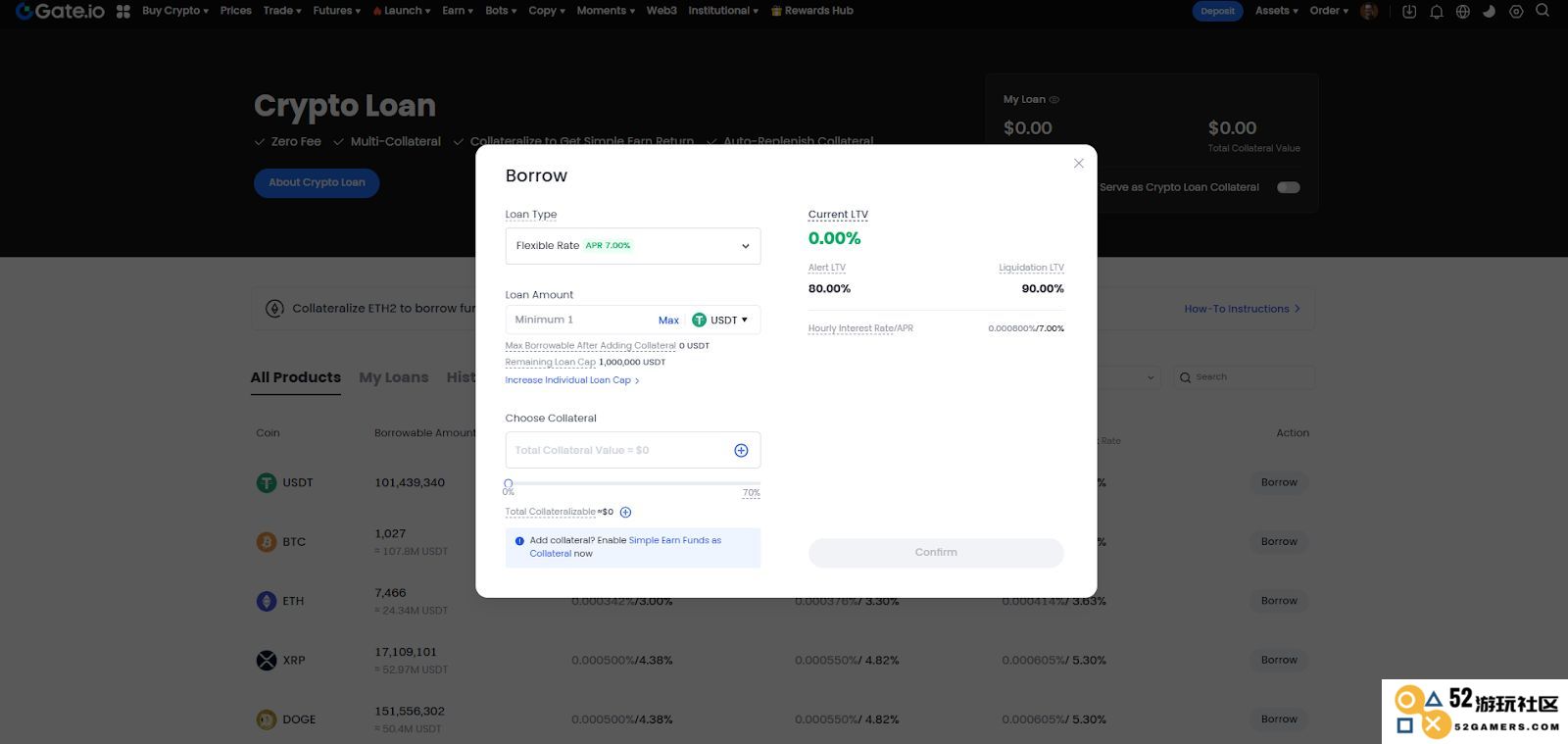This screenshot has width=1568, height=744.
Task: Close the Borrow dialog
Action: (x=1079, y=164)
